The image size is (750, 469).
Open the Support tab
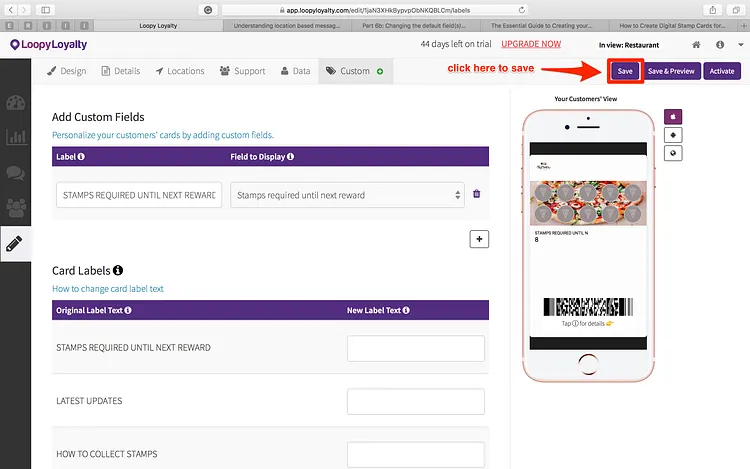(x=242, y=71)
